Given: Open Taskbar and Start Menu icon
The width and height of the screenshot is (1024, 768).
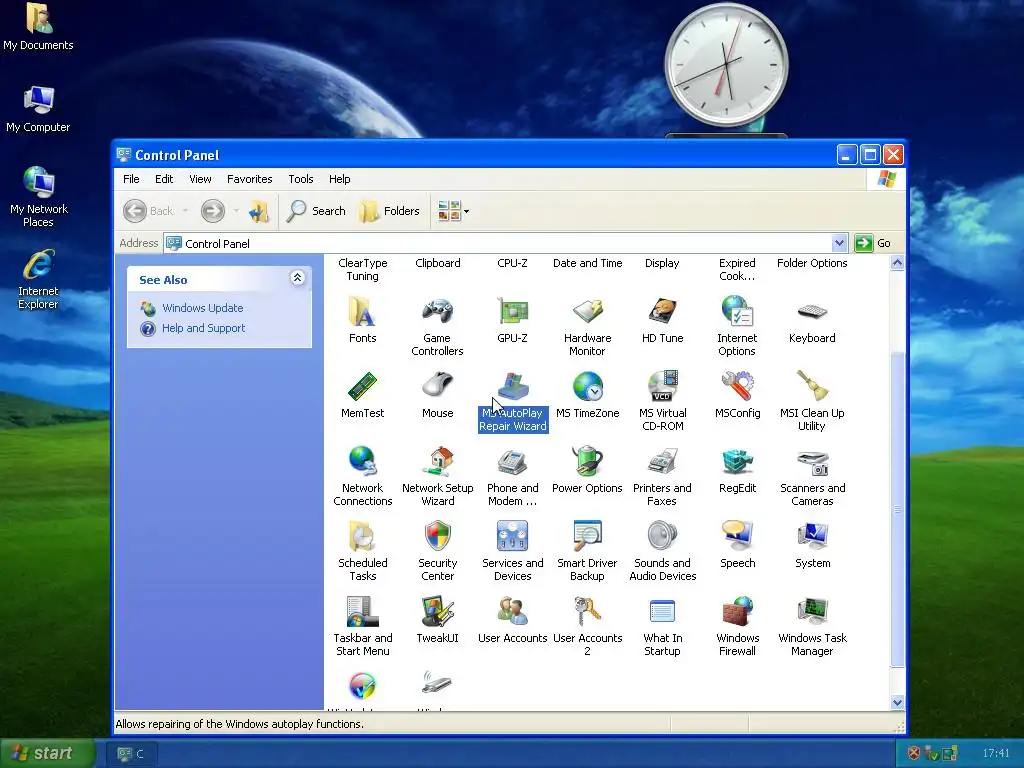Looking at the screenshot, I should coord(362,612).
